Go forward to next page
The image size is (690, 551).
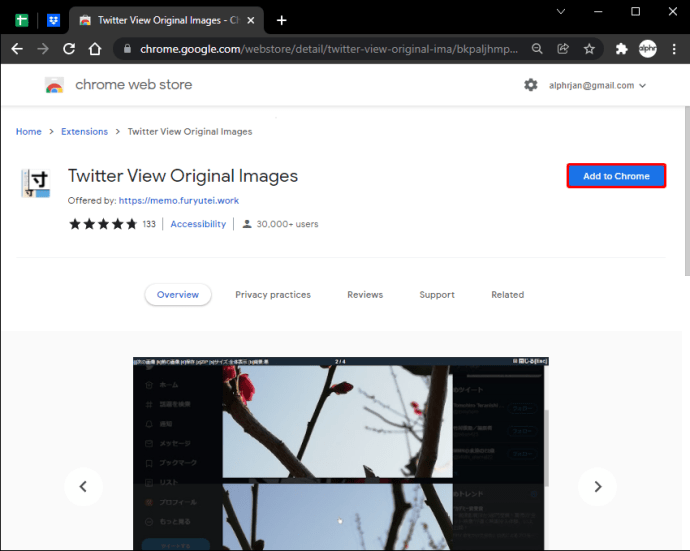point(43,49)
